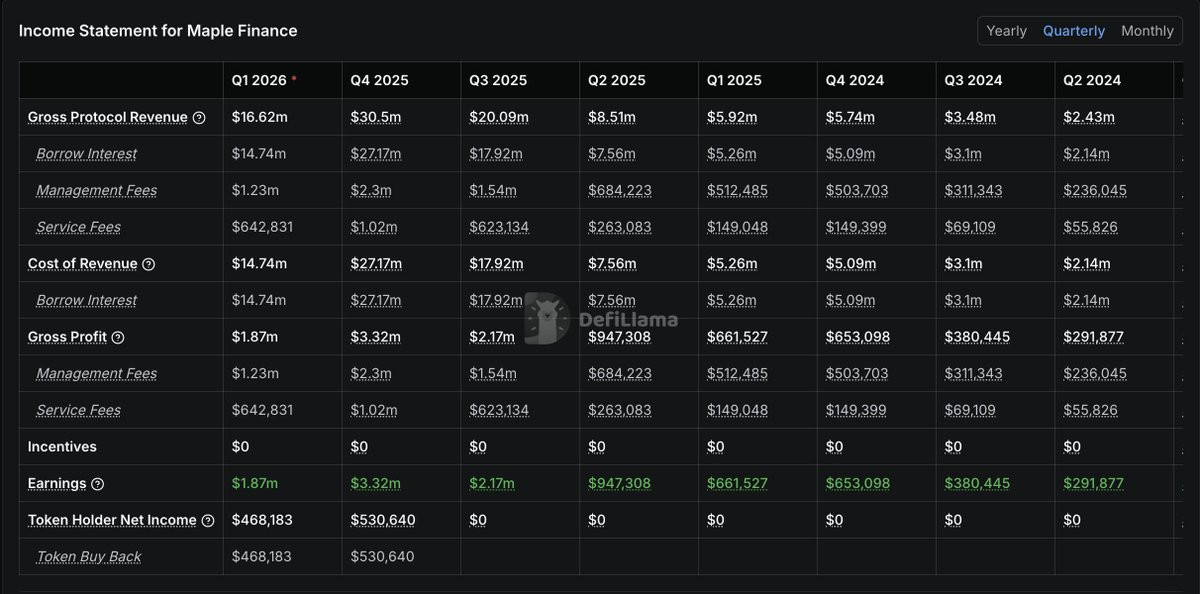Click help icon beside Gross Protocol Revenue
The height and width of the screenshot is (594, 1200).
point(199,118)
